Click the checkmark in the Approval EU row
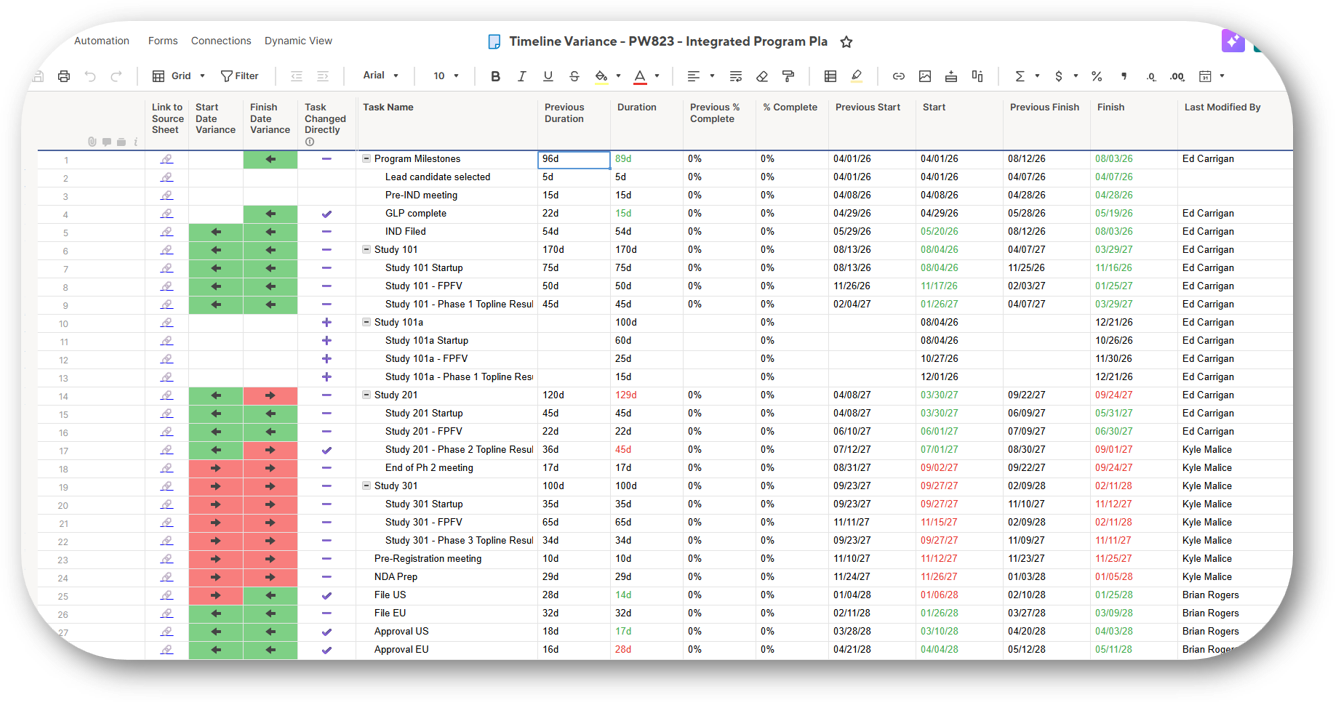 326,650
